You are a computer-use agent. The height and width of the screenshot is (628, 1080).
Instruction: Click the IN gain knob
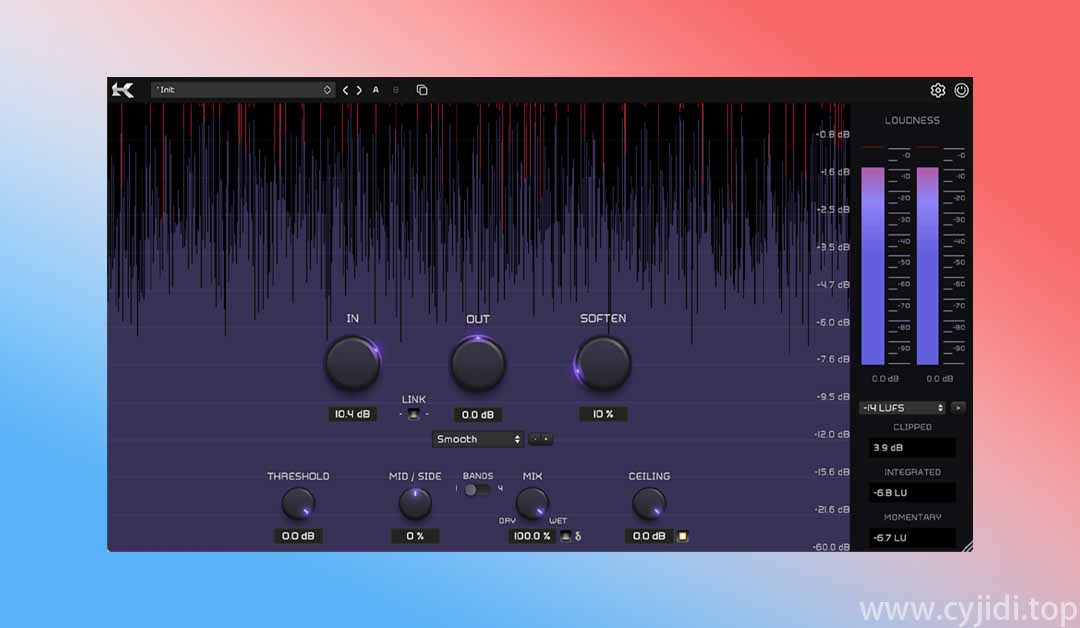[353, 363]
